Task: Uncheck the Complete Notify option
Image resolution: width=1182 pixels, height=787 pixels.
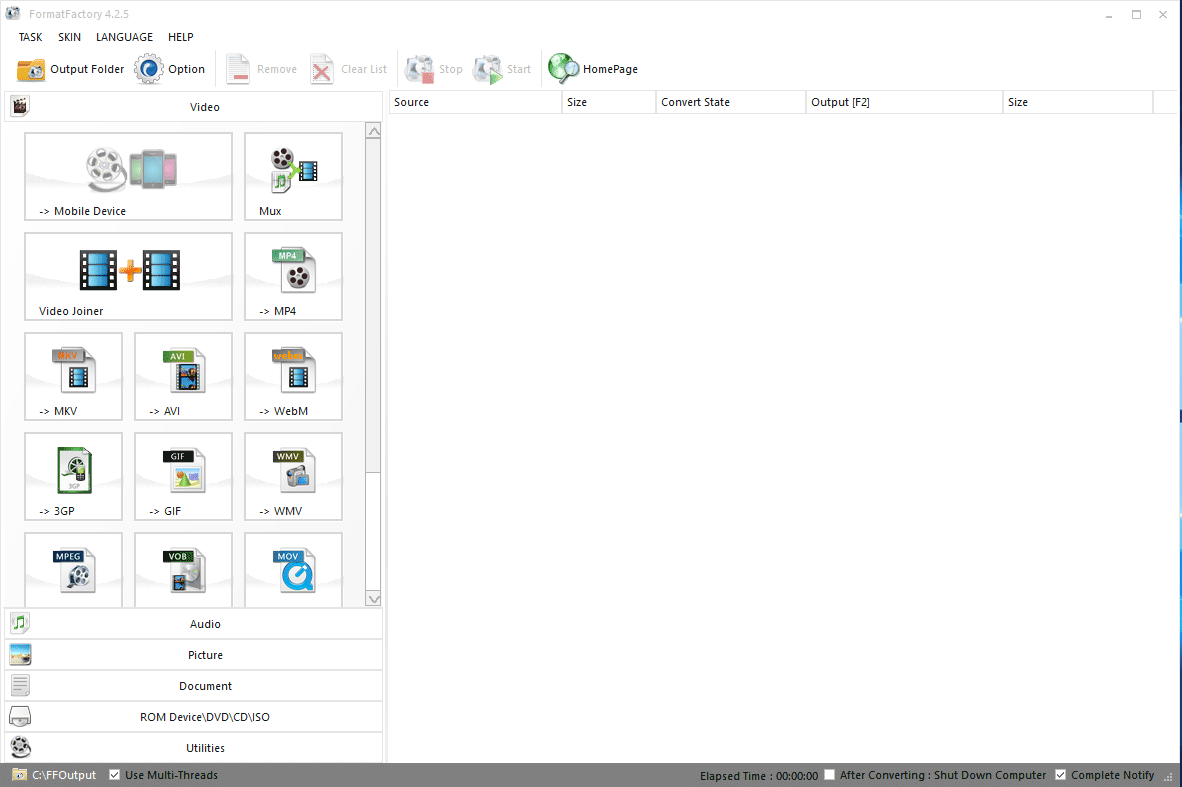Action: (1061, 775)
